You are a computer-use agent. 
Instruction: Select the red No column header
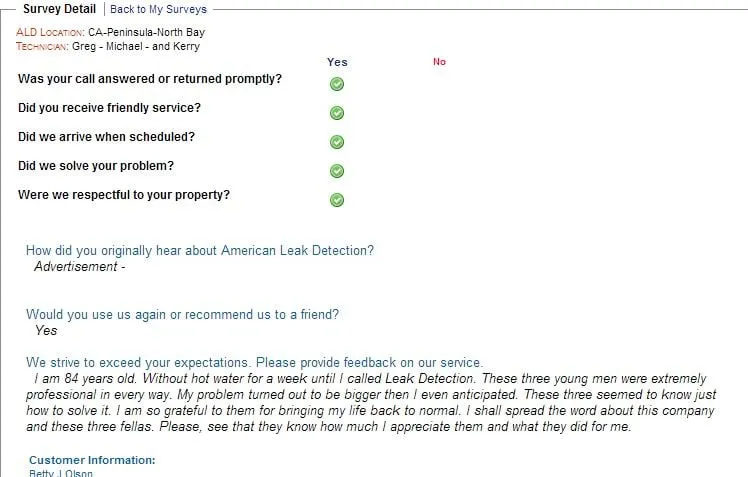439,62
